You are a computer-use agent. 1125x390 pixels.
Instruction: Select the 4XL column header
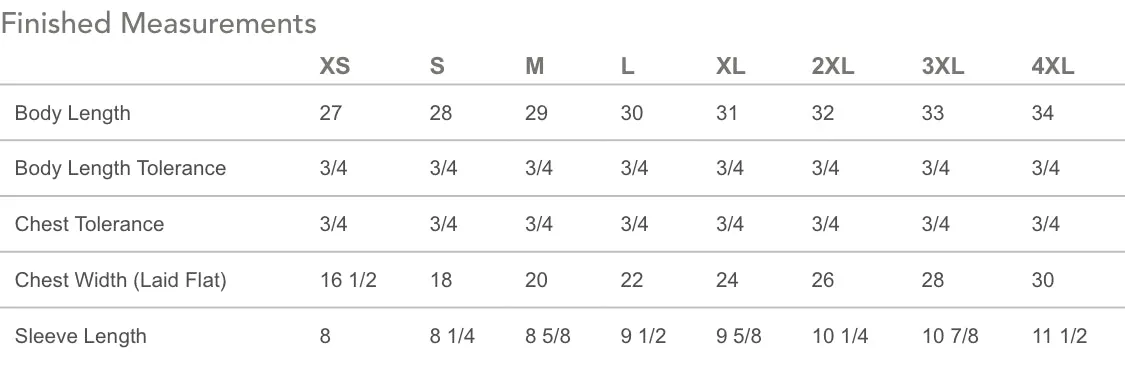pos(1053,66)
